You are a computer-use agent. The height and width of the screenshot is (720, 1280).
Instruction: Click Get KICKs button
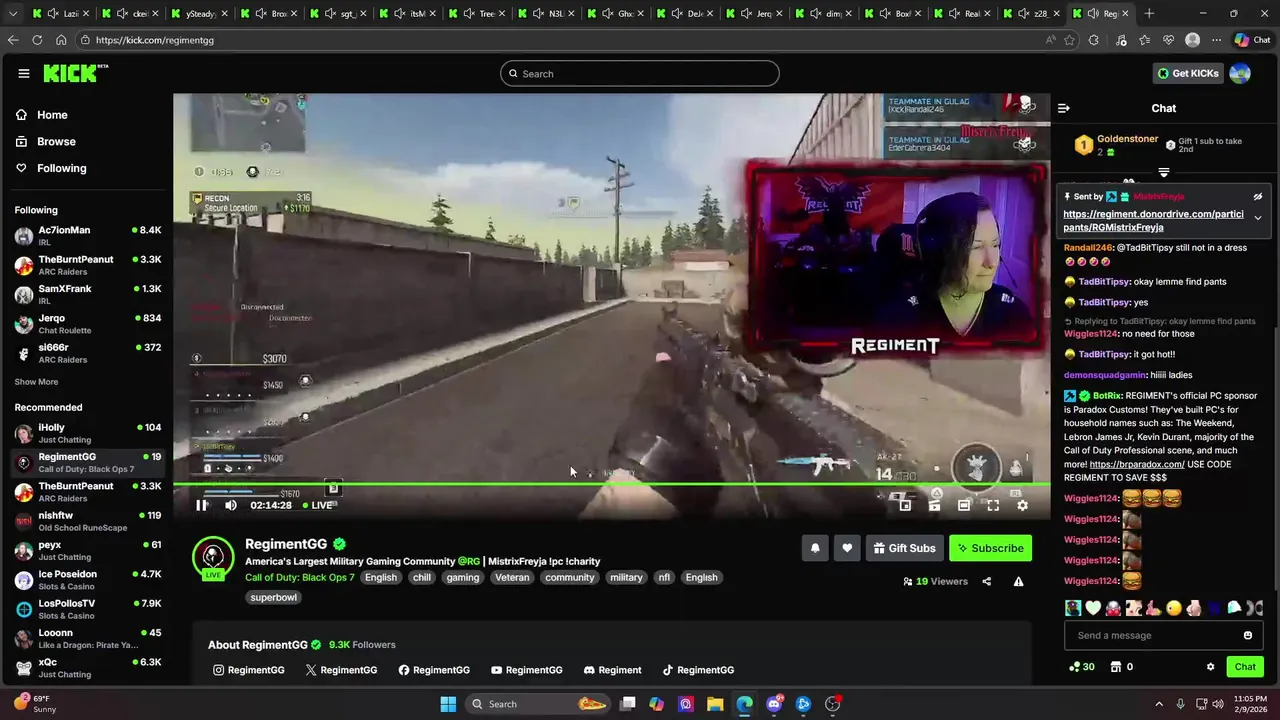click(1188, 73)
